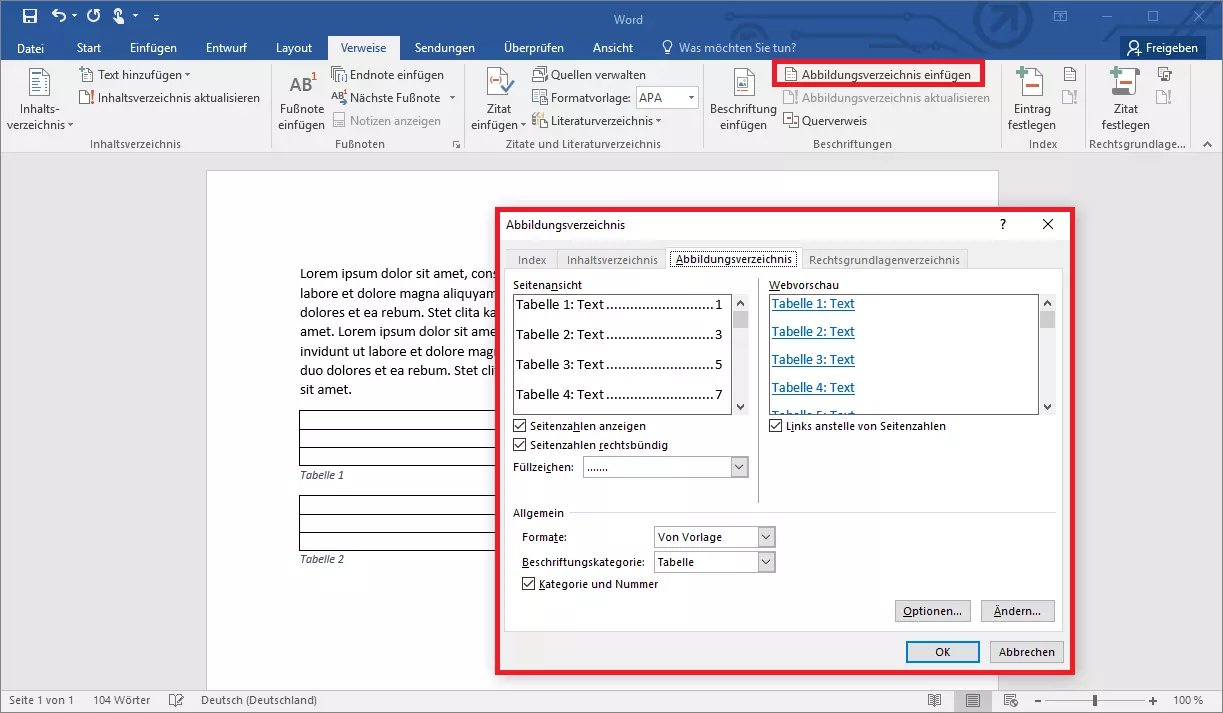Viewport: 1223px width, 713px height.
Task: Click the dialog help question mark
Action: (x=1003, y=225)
